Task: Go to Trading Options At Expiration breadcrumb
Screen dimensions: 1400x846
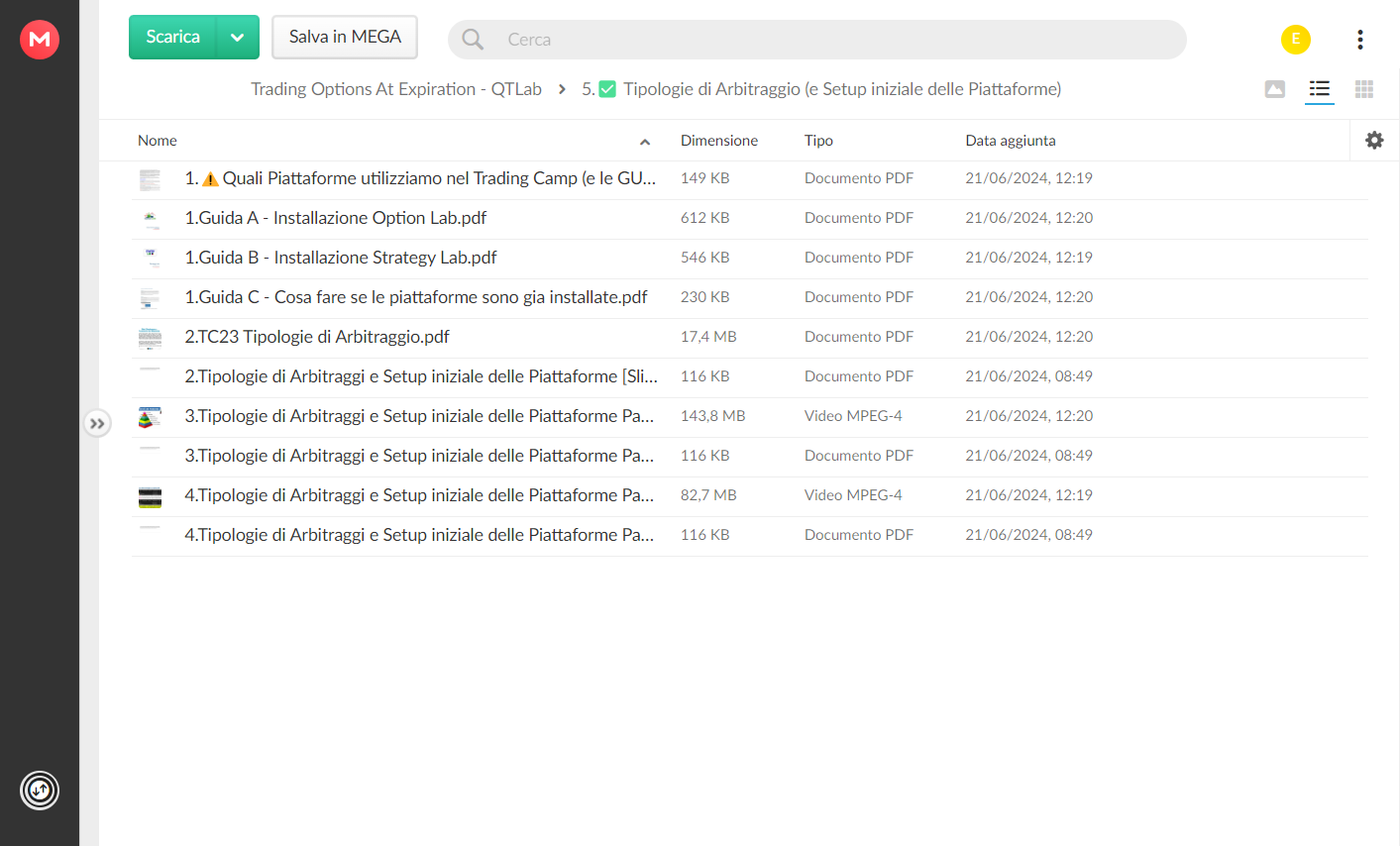Action: point(396,89)
